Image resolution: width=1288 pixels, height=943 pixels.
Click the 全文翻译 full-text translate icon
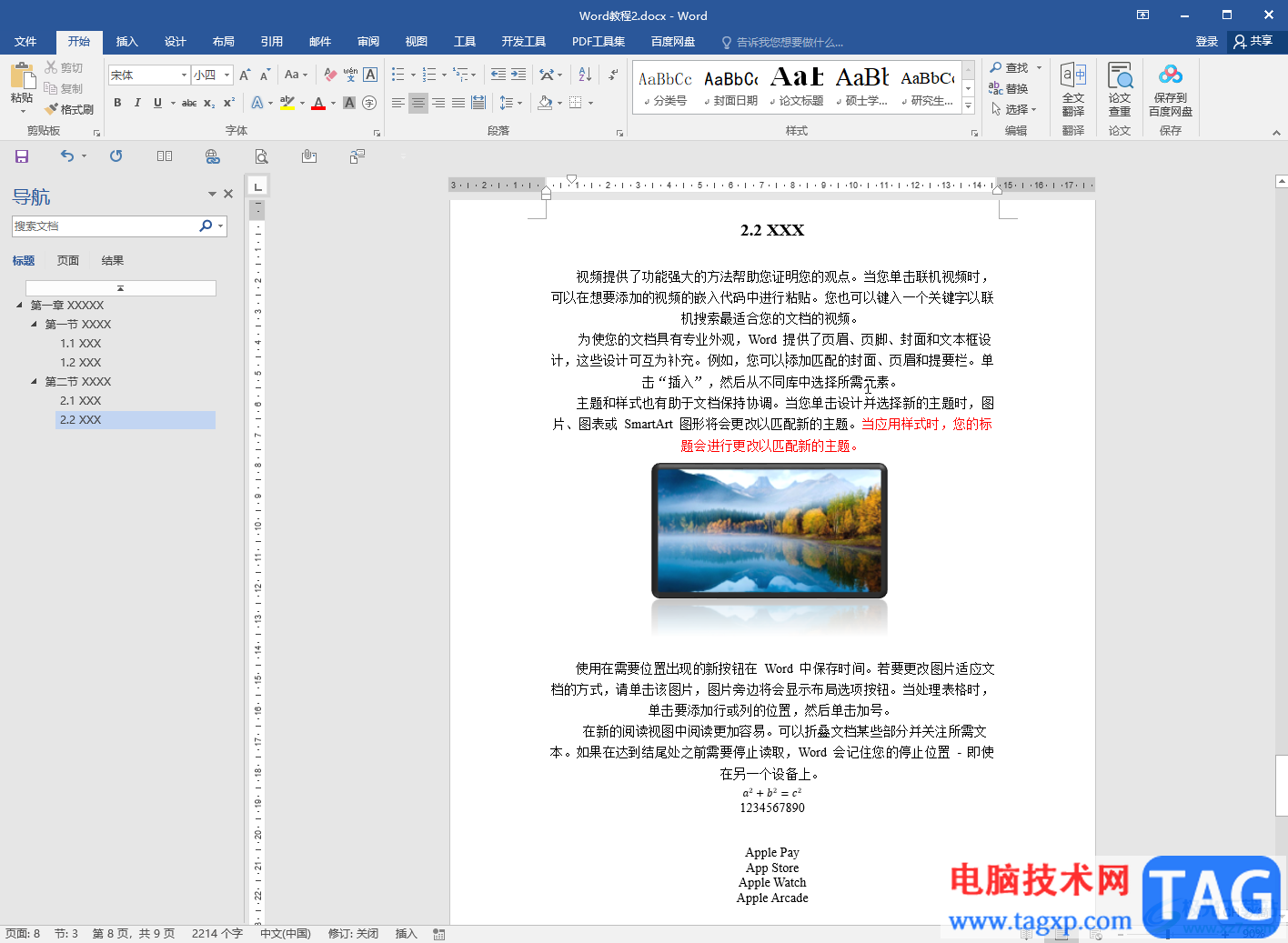point(1073,89)
